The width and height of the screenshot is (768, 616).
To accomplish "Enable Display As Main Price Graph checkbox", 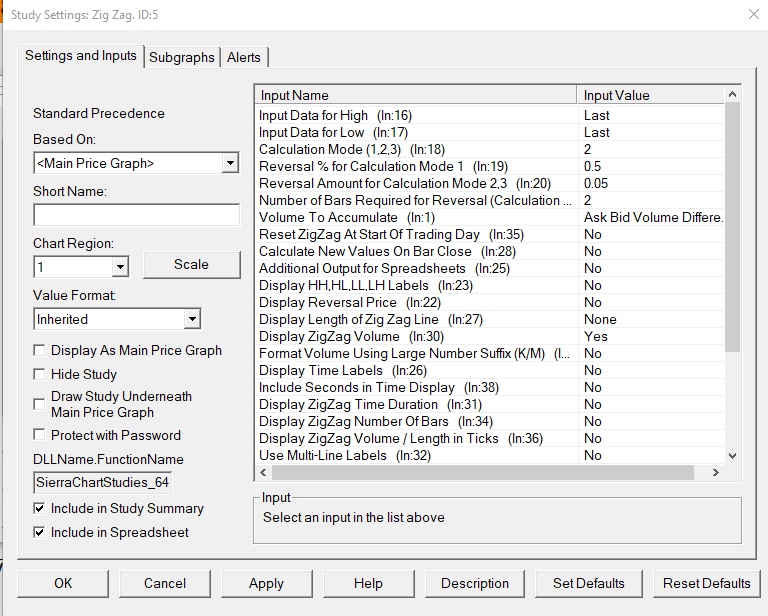I will pyautogui.click(x=40, y=351).
